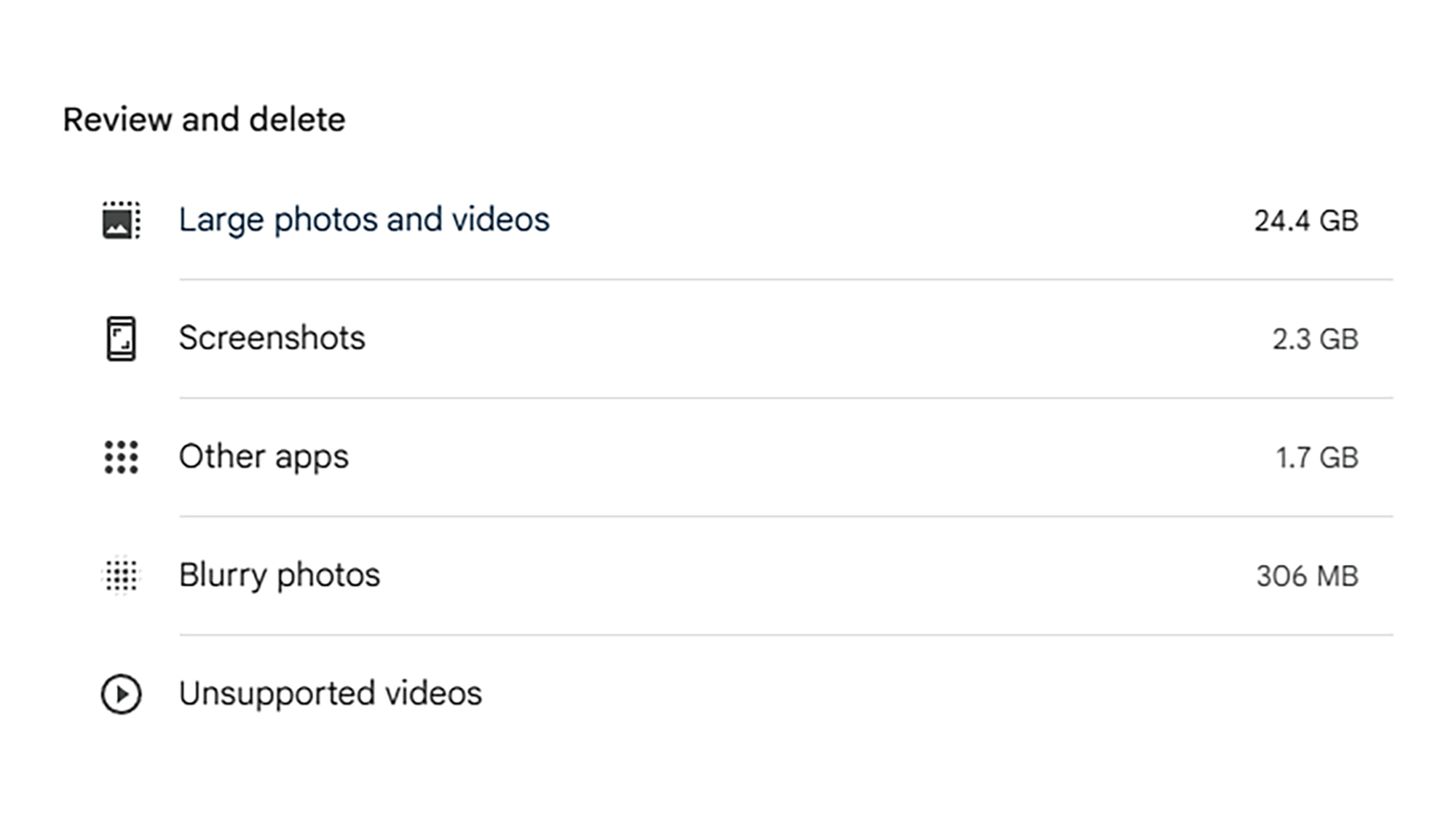Click the 1.7 GB size value

(1316, 456)
